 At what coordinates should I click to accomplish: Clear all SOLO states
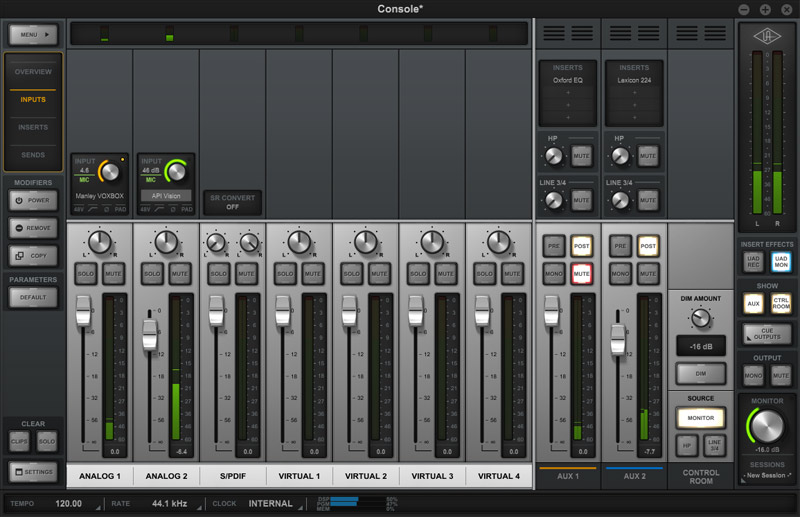pyautogui.click(x=47, y=441)
